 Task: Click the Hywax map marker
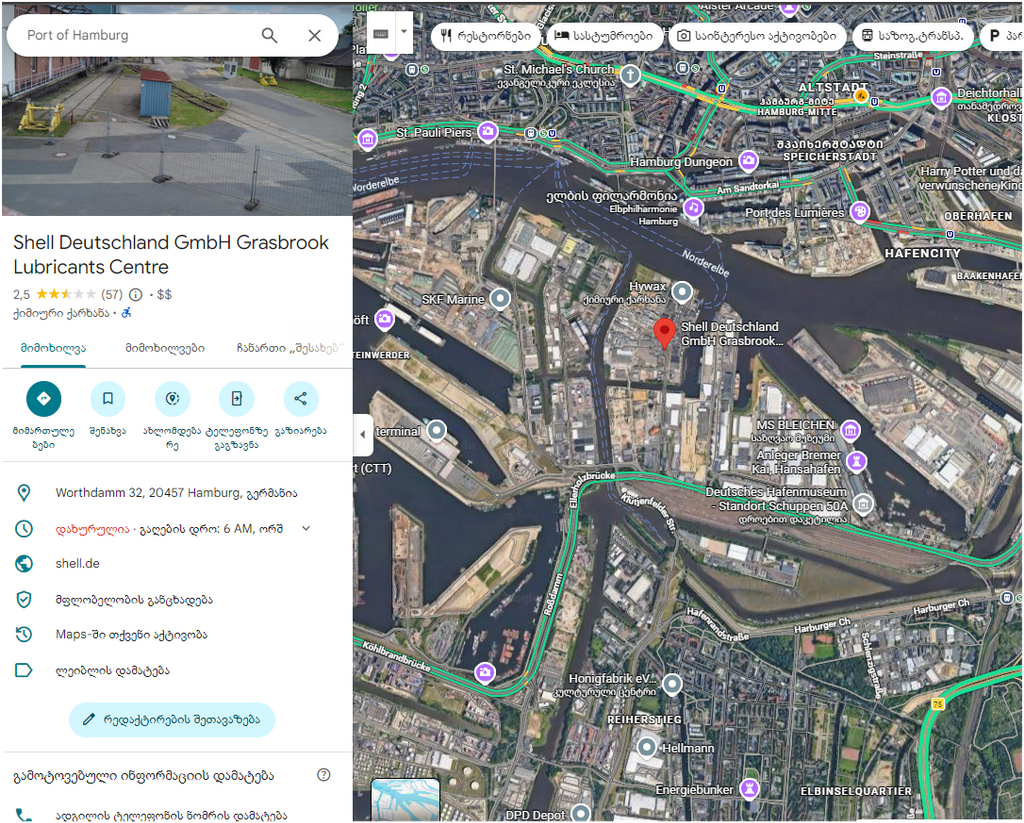pos(682,292)
